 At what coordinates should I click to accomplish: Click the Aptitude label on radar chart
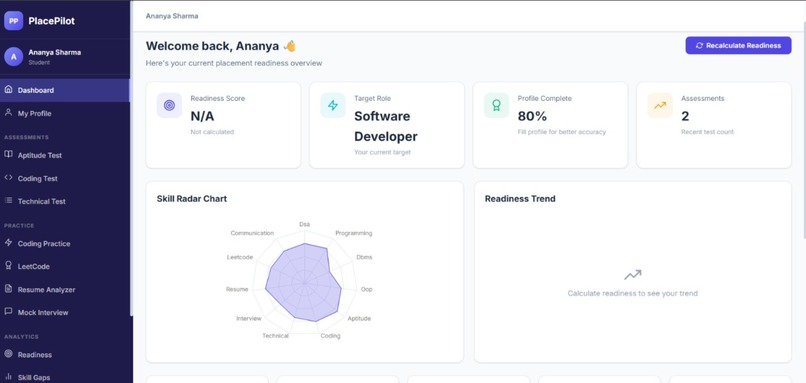pos(359,319)
